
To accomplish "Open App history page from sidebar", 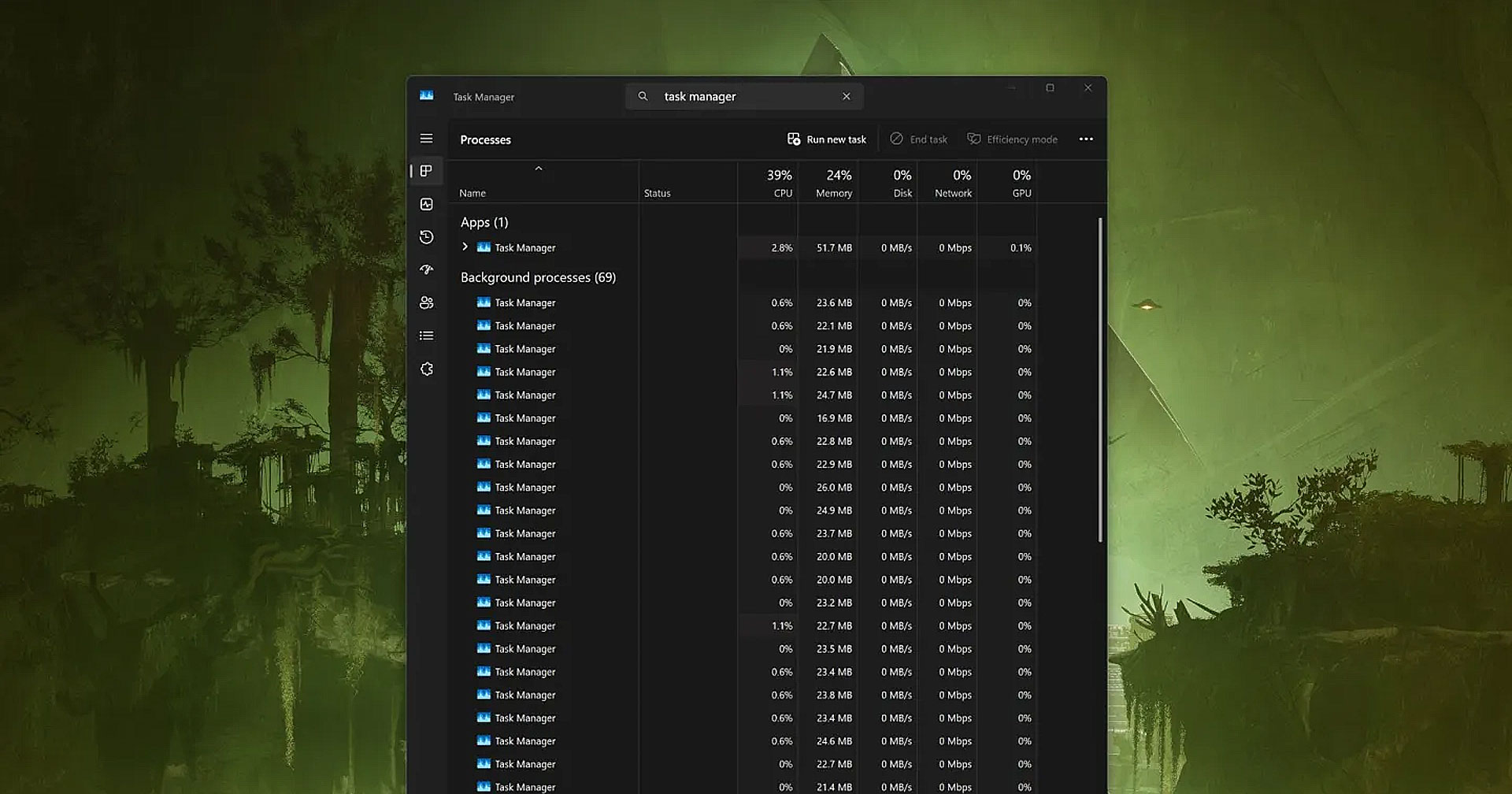I will 426,237.
